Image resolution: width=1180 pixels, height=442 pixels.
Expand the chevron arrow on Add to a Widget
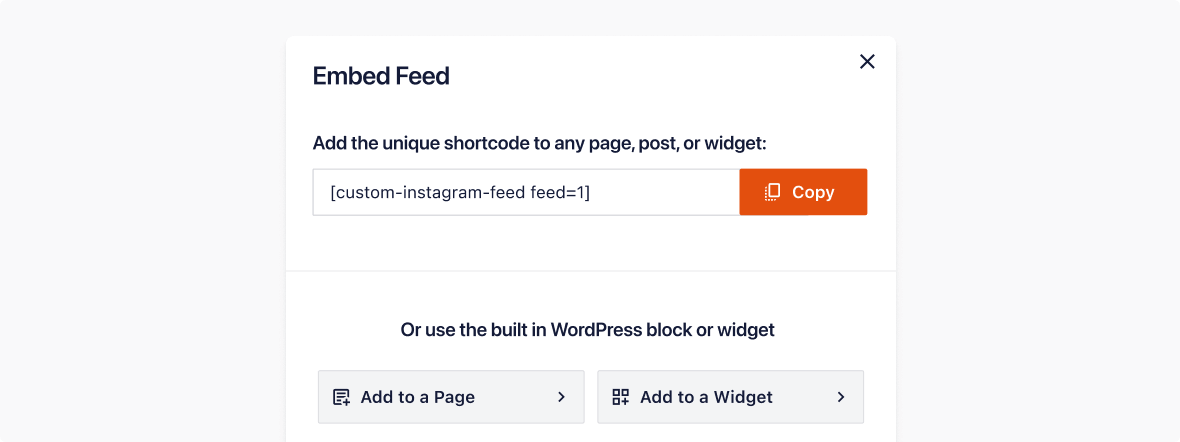pos(841,397)
